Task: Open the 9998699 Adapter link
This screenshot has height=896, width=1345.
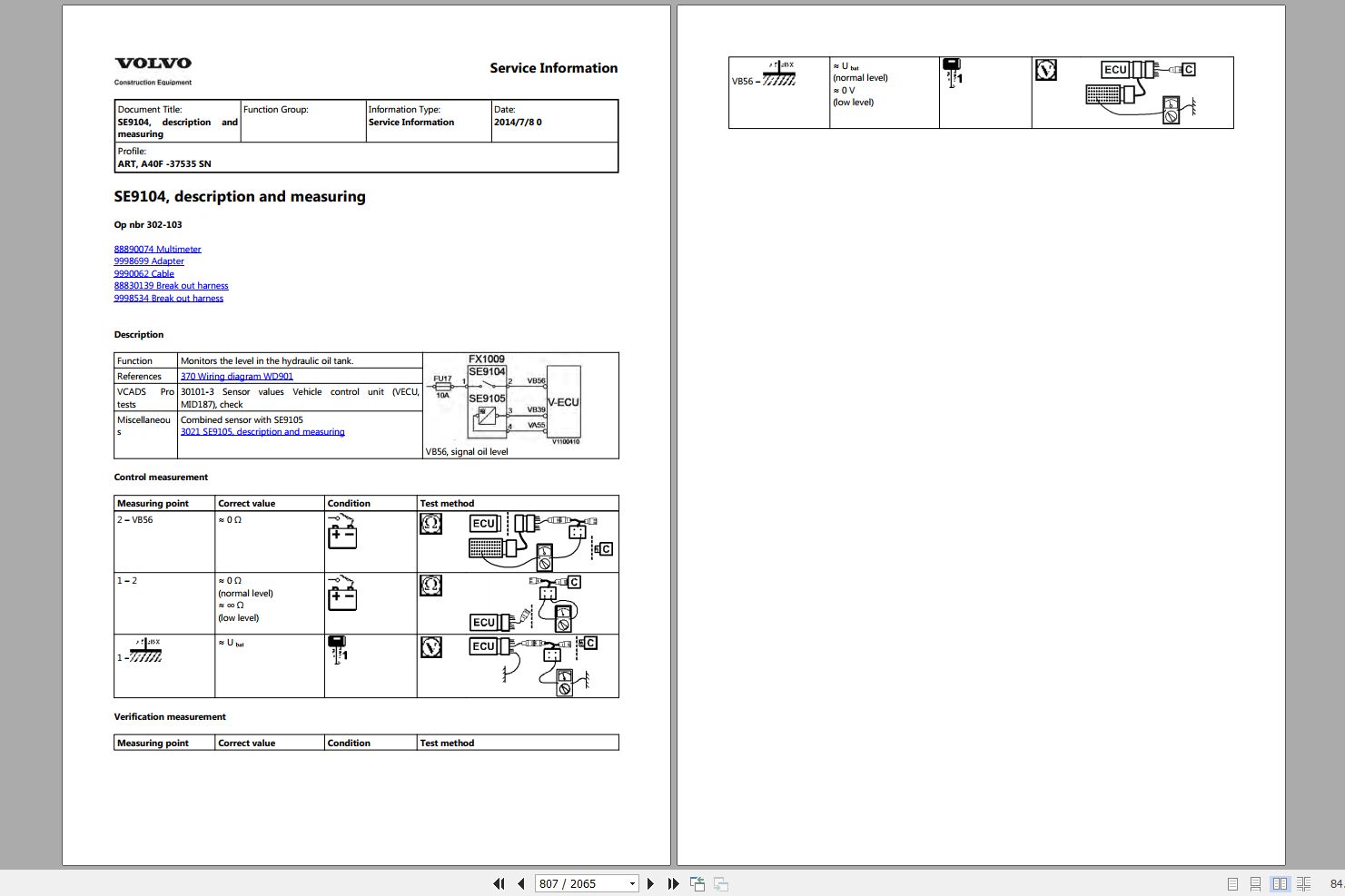Action: click(149, 261)
